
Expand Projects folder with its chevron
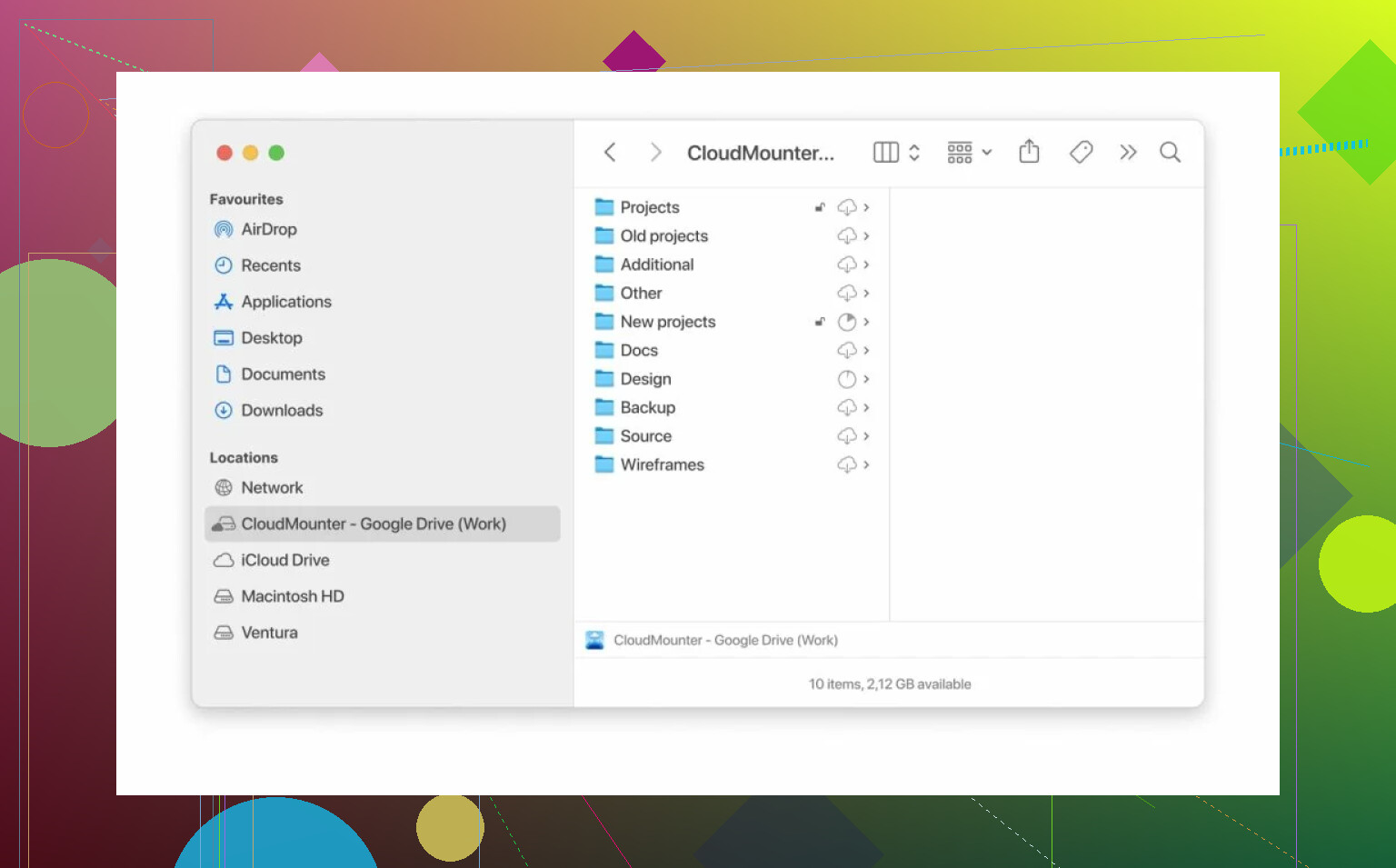point(866,207)
